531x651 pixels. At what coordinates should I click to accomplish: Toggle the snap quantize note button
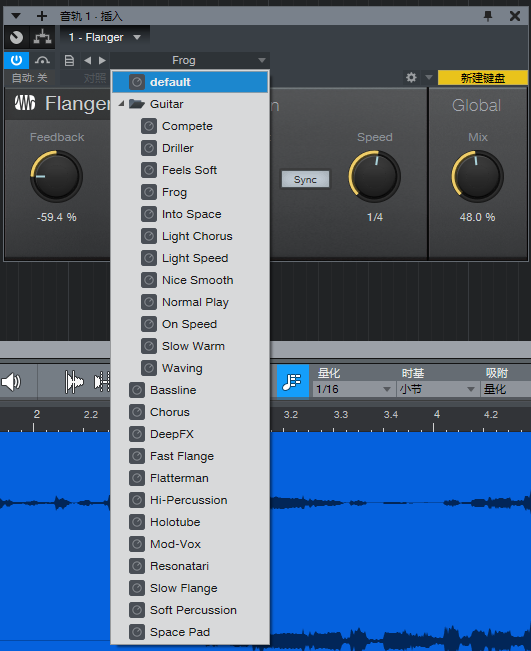pos(293,381)
